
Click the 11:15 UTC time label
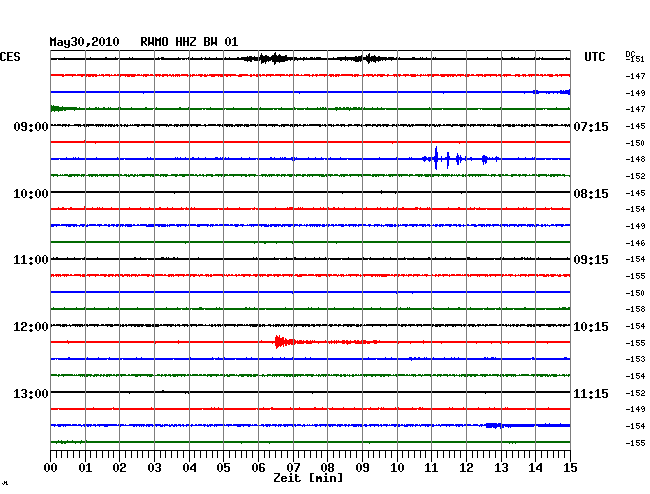[x=591, y=393]
